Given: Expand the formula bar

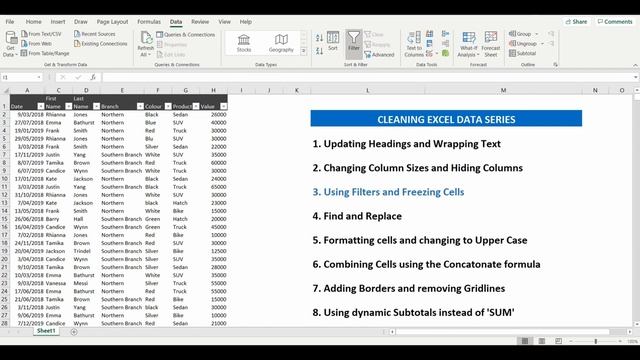Looking at the screenshot, I should coord(636,77).
